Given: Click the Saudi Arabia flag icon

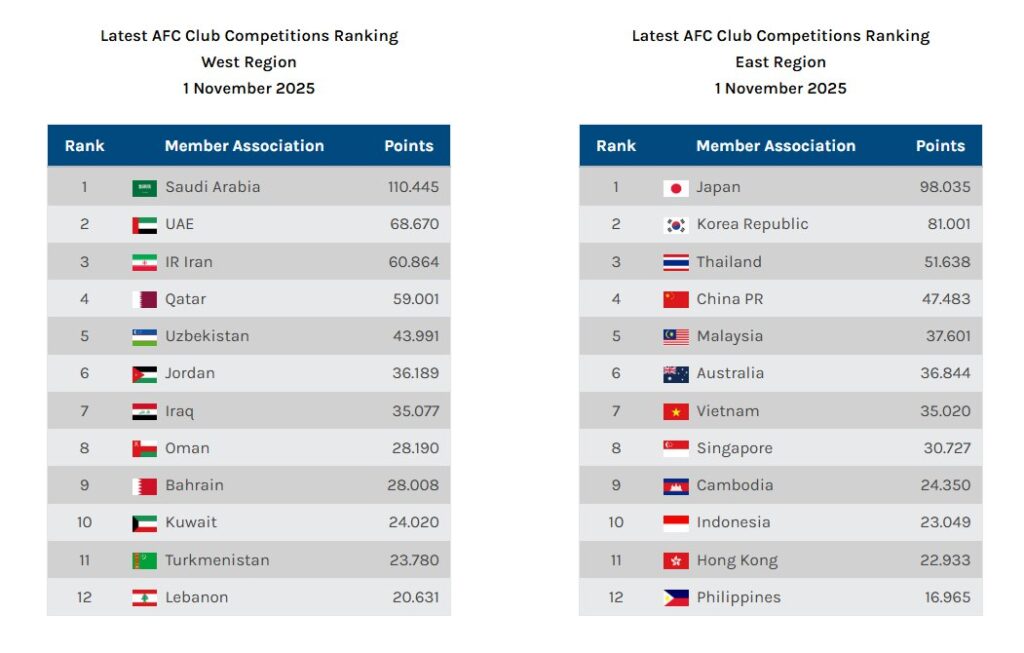Looking at the screenshot, I should point(144,188).
